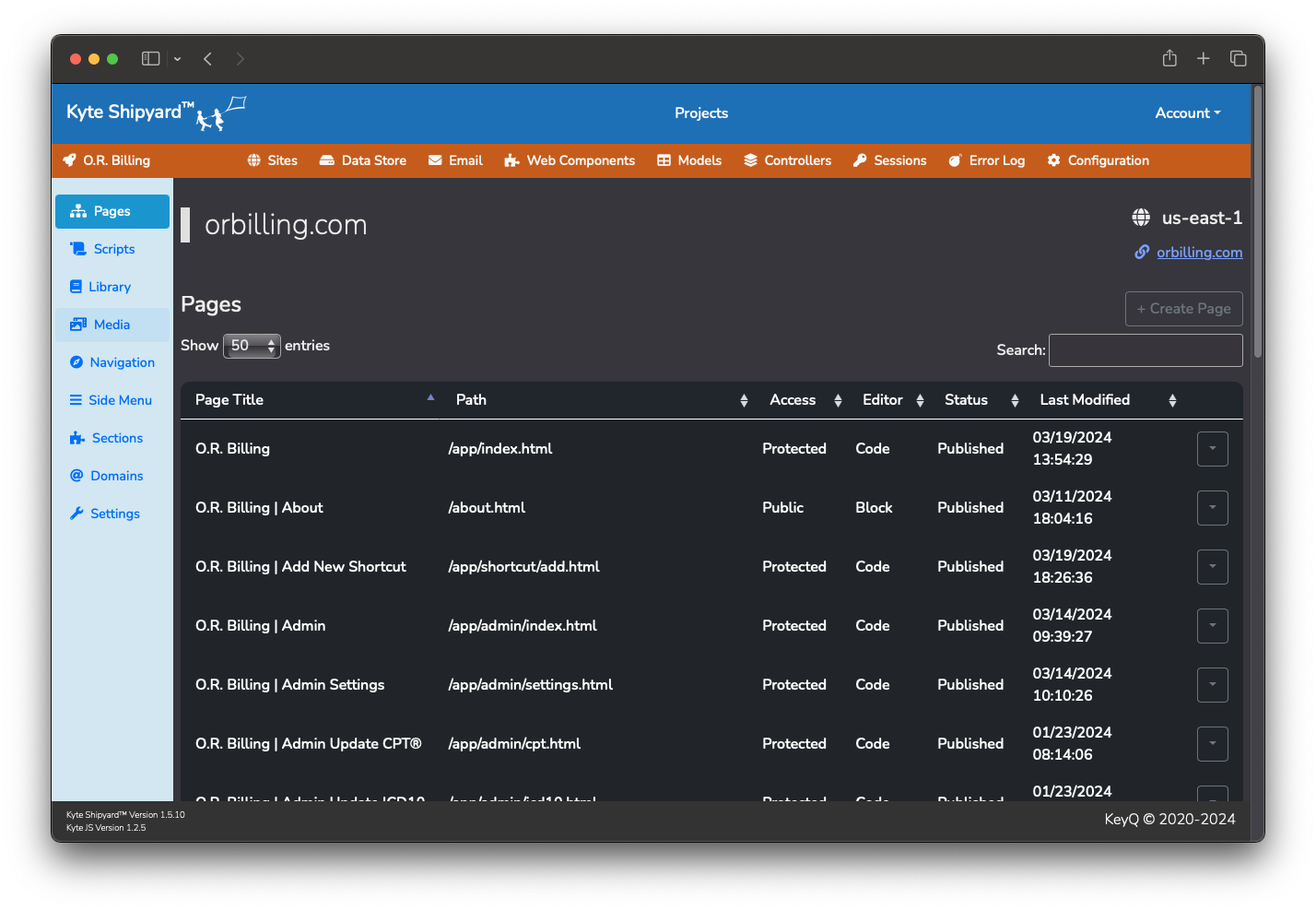
Task: Show the browser tab overview icon
Action: point(1239,58)
